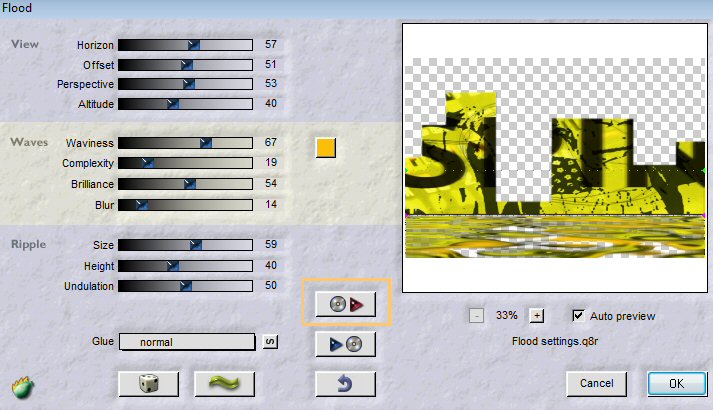Image resolution: width=713 pixels, height=410 pixels.
Task: Click the Horizon slider
Action: pos(185,45)
